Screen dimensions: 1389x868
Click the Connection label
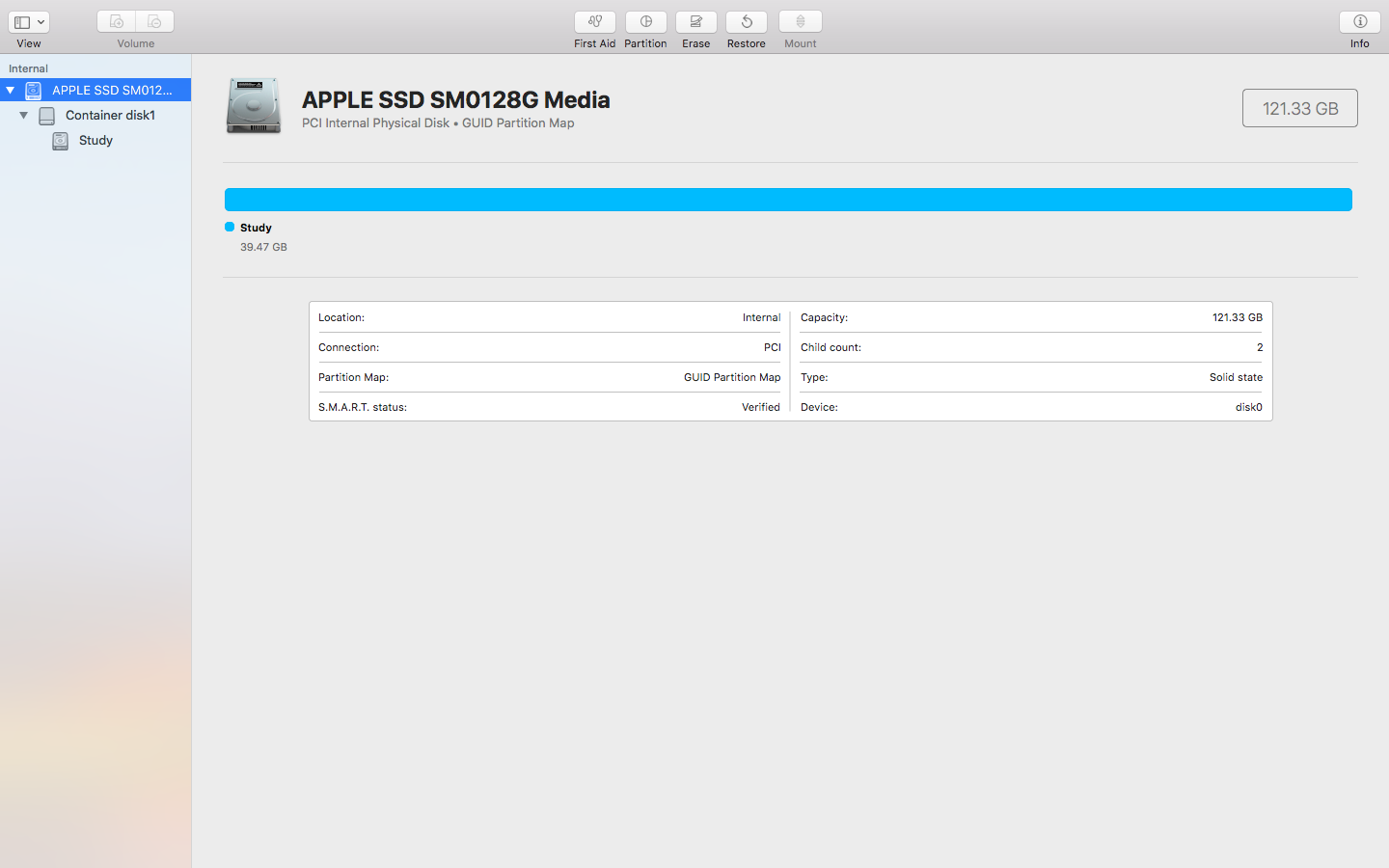click(x=349, y=347)
